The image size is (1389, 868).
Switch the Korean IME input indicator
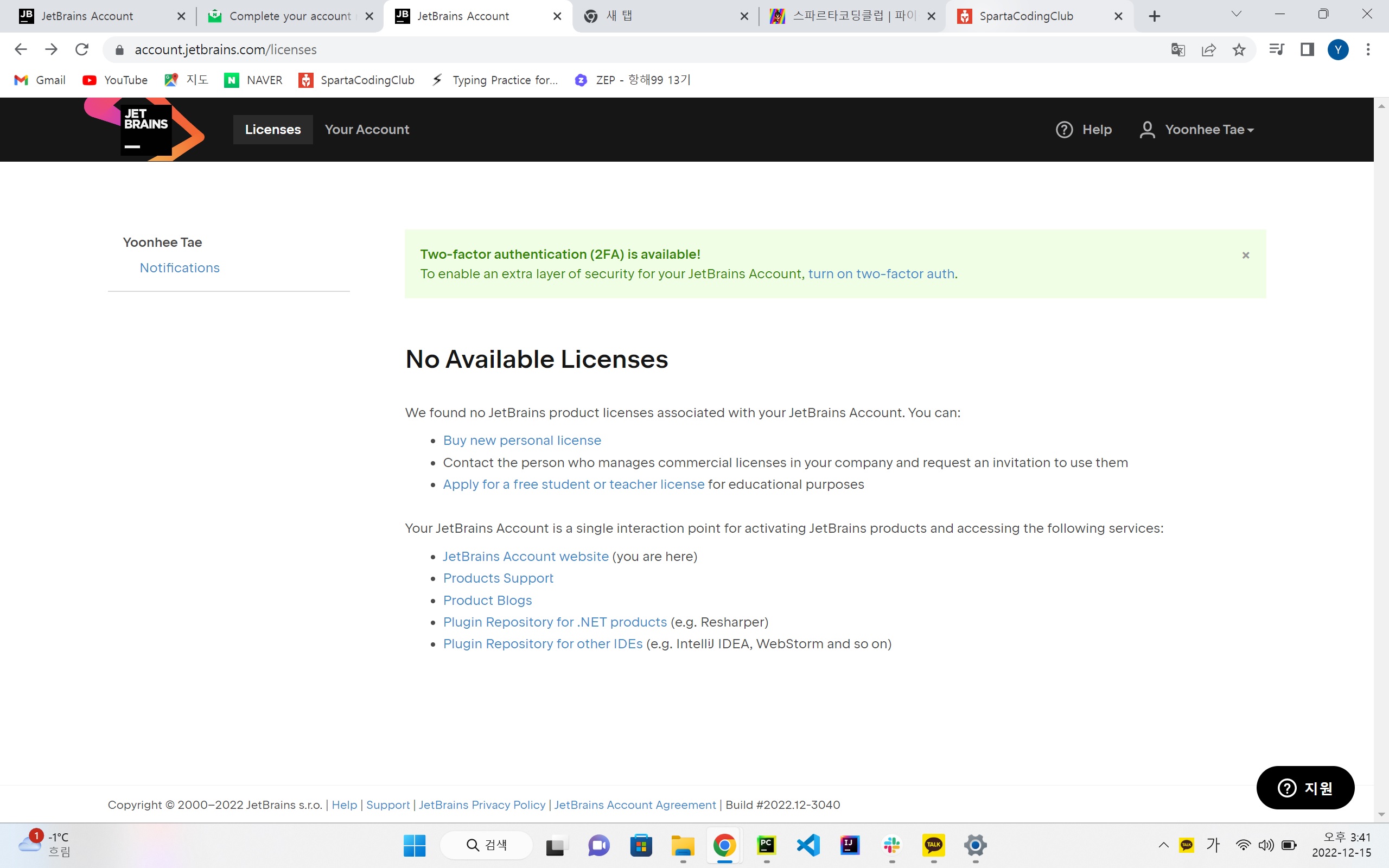pos(1213,845)
